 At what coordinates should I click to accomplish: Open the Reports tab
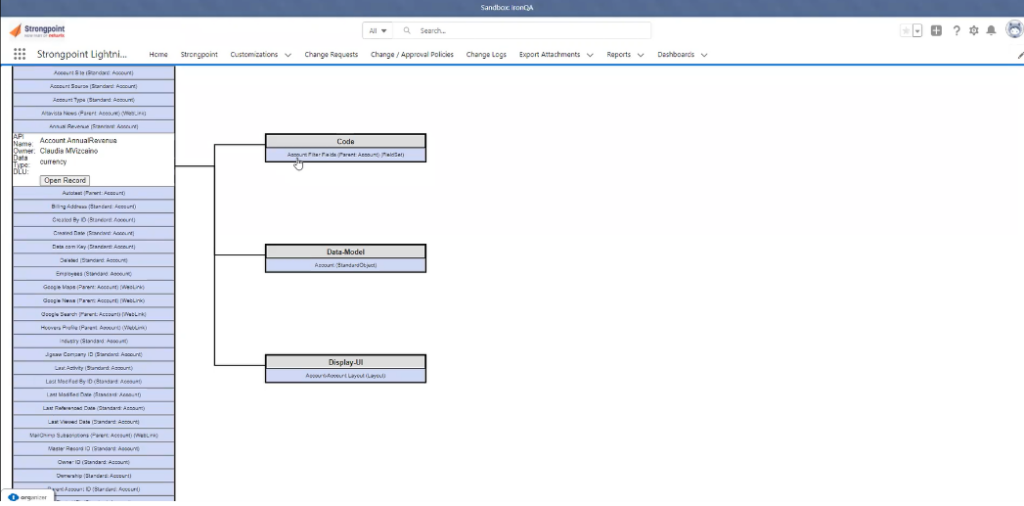[x=618, y=55]
